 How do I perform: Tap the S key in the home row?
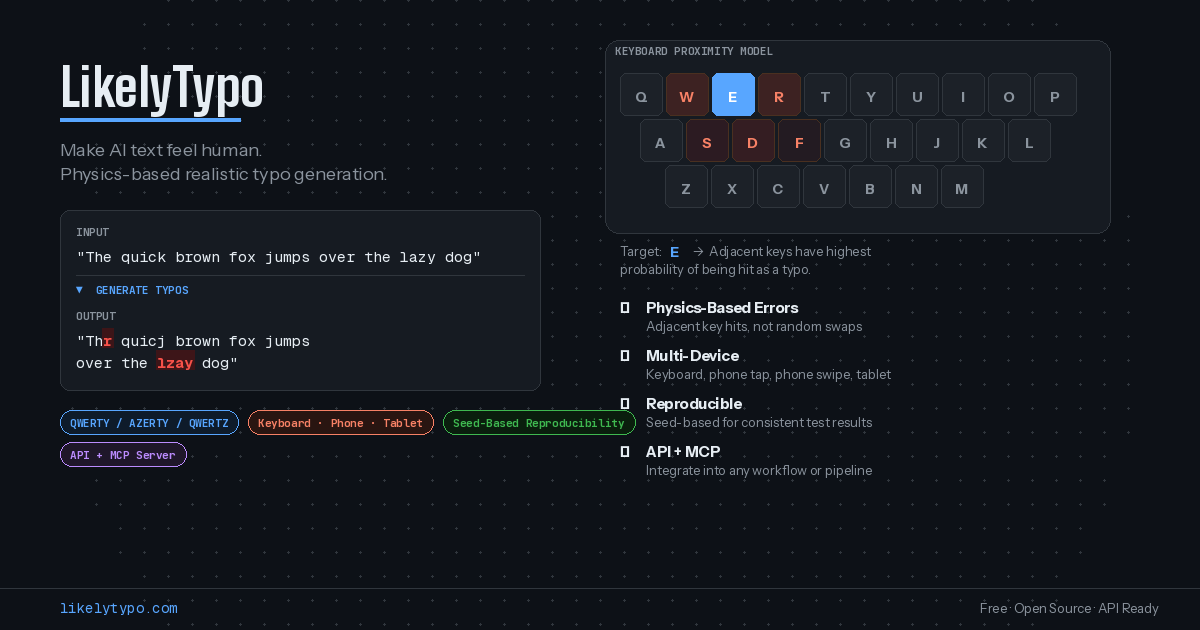point(707,141)
